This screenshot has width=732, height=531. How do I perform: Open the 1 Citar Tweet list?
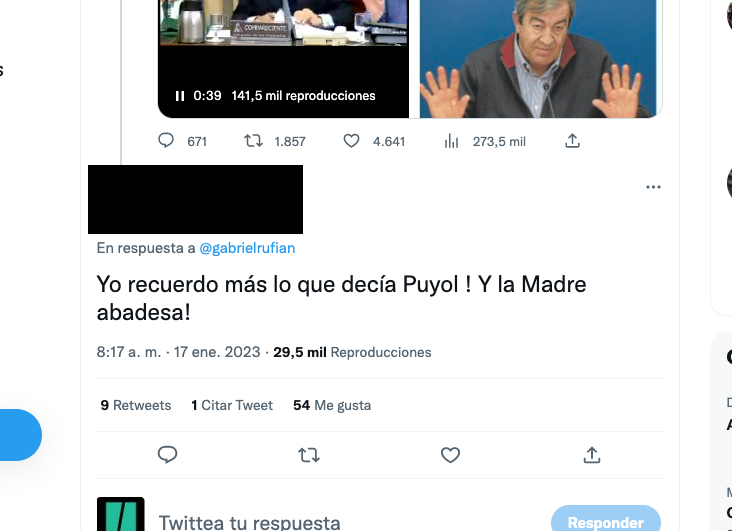(x=232, y=405)
